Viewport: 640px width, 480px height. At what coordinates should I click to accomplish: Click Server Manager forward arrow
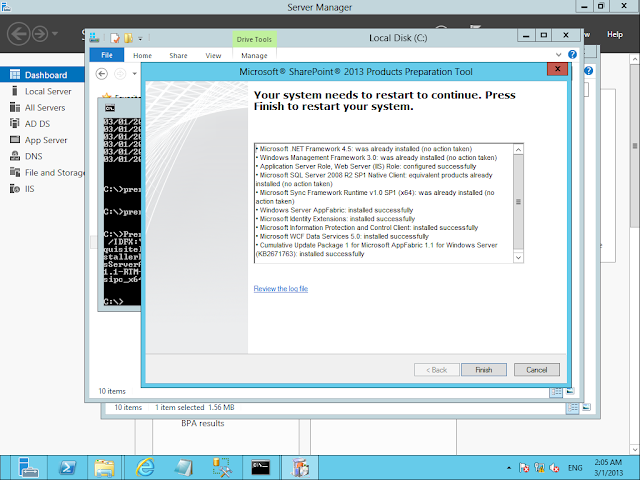40,33
